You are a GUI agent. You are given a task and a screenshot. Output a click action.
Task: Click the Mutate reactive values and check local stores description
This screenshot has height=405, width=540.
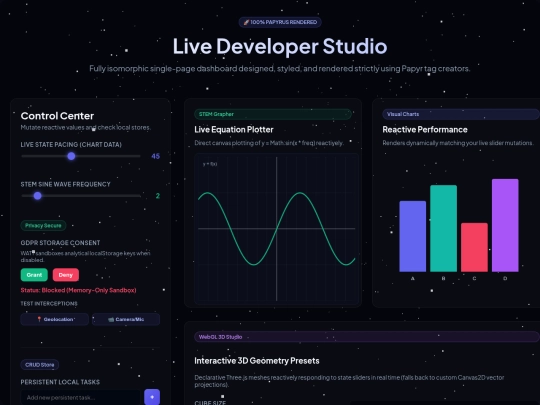(86, 127)
